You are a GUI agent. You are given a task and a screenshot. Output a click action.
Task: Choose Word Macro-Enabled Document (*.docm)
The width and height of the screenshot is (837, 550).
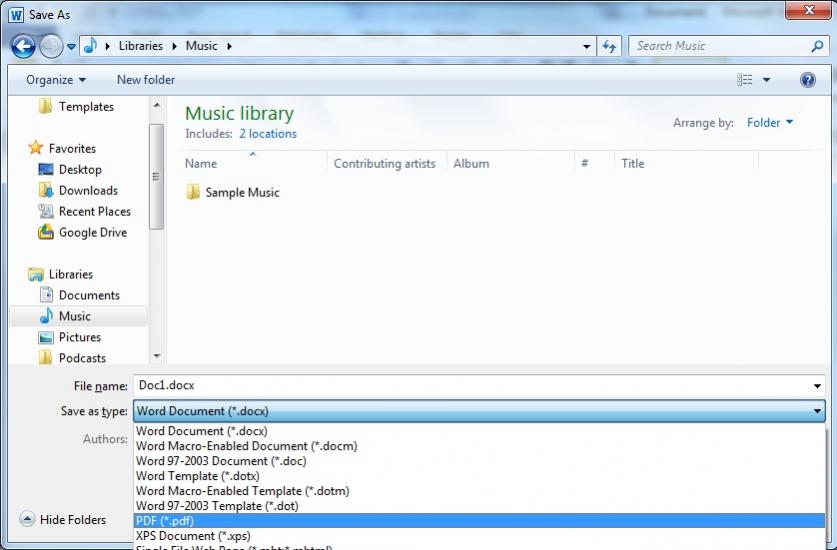pos(479,446)
